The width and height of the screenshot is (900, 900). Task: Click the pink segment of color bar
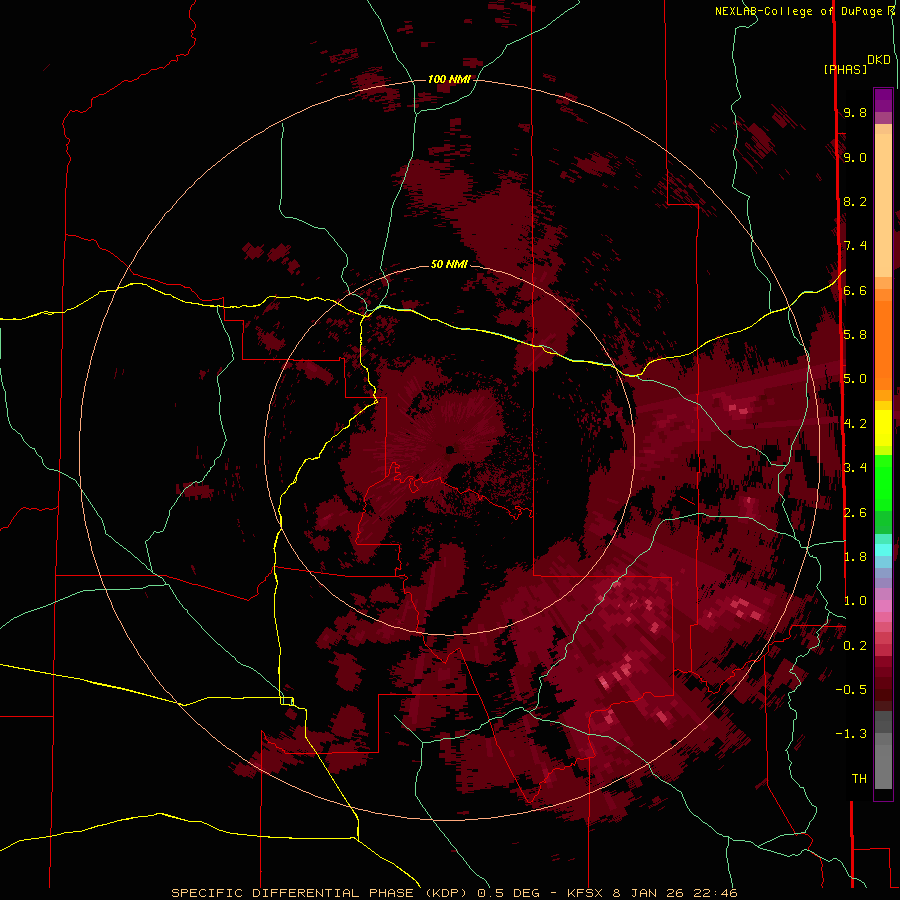tap(883, 606)
